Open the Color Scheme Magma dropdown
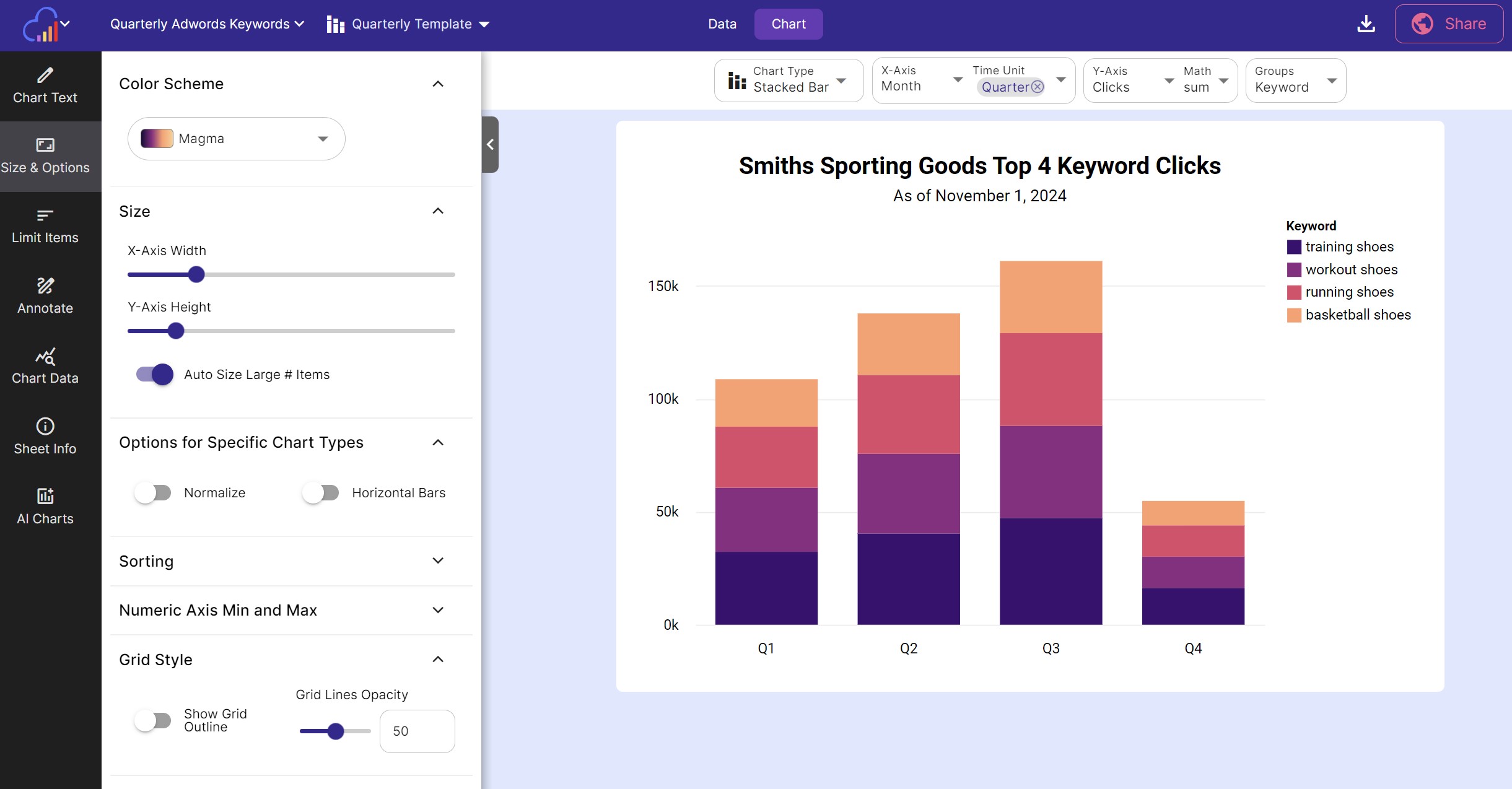The width and height of the screenshot is (1512, 789). coord(322,138)
